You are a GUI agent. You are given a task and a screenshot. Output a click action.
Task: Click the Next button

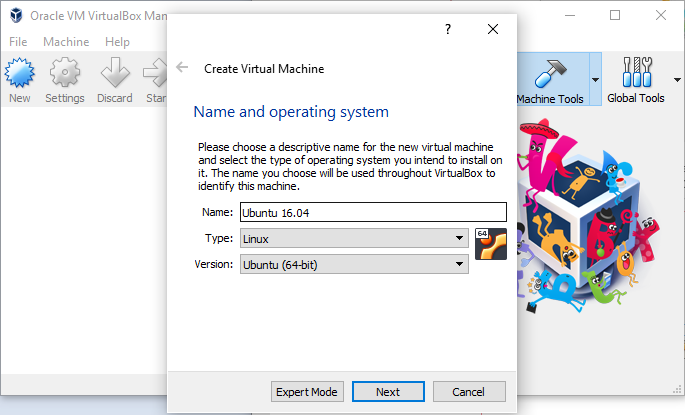click(x=388, y=391)
